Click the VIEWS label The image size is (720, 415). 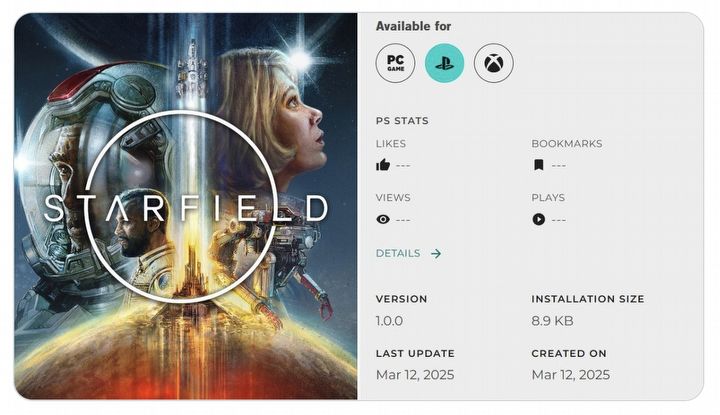tap(393, 198)
